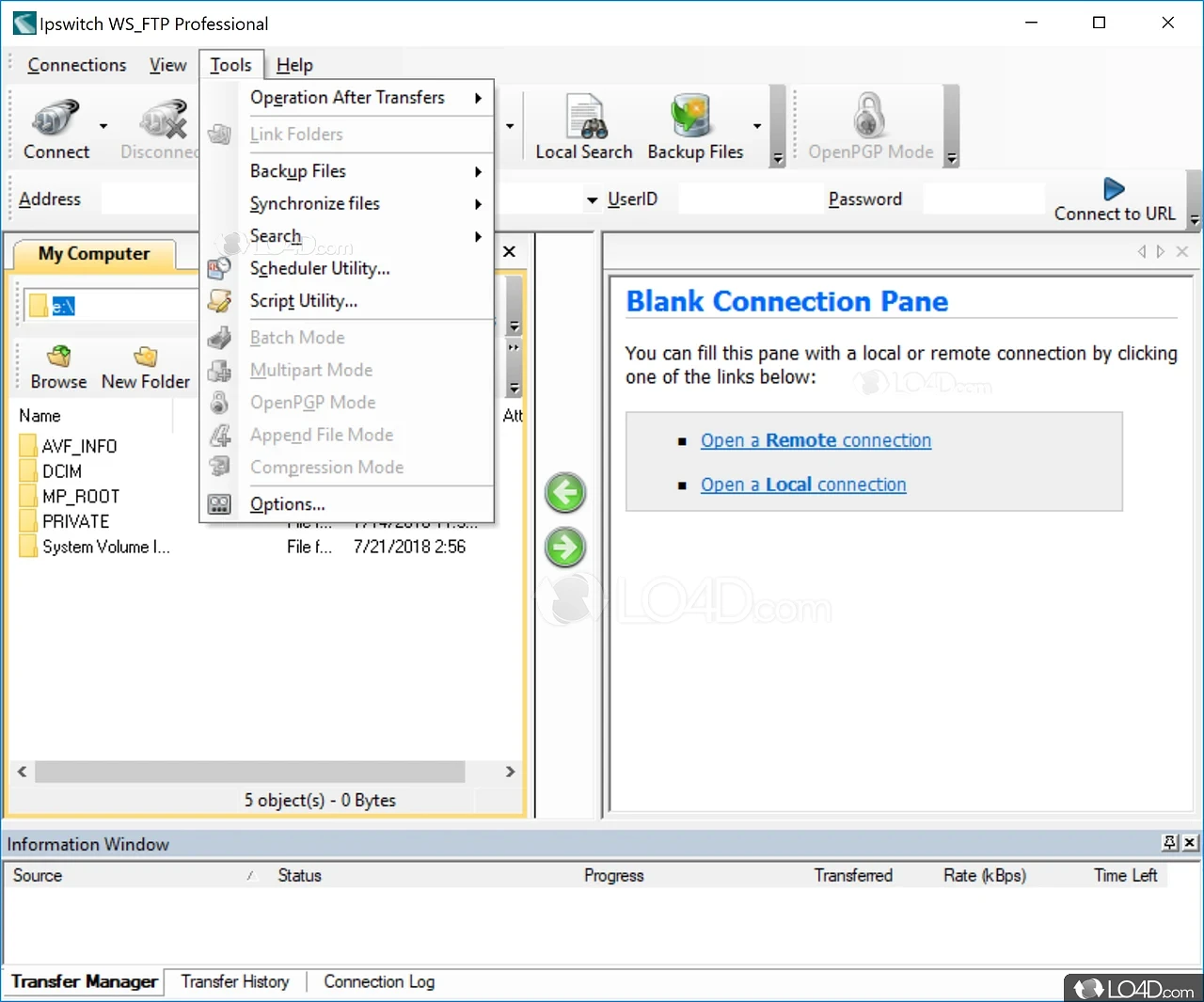The width and height of the screenshot is (1204, 1002).
Task: Click the Options menu icon
Action: pos(219,504)
